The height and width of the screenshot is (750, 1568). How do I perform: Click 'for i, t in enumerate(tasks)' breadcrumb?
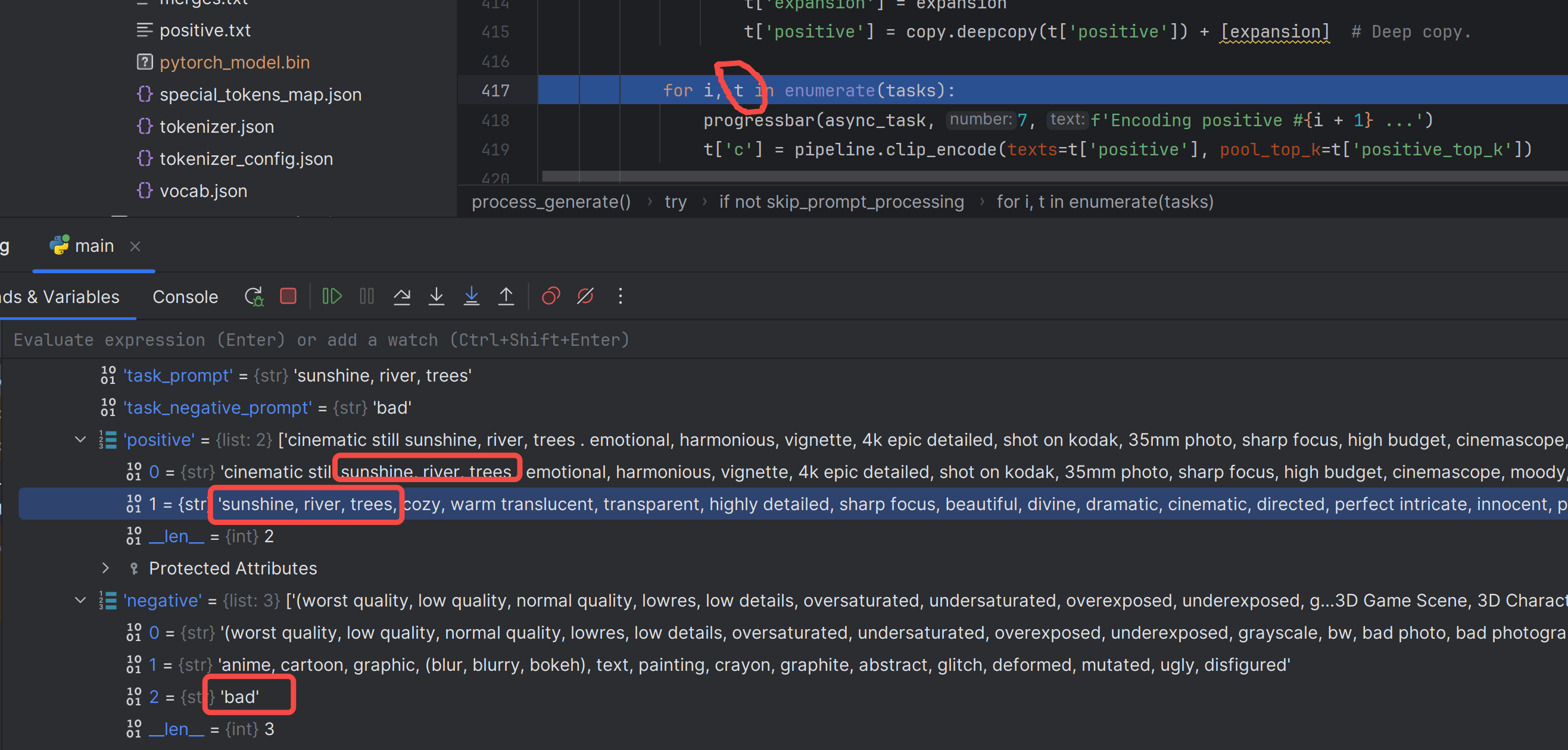[x=1105, y=202]
